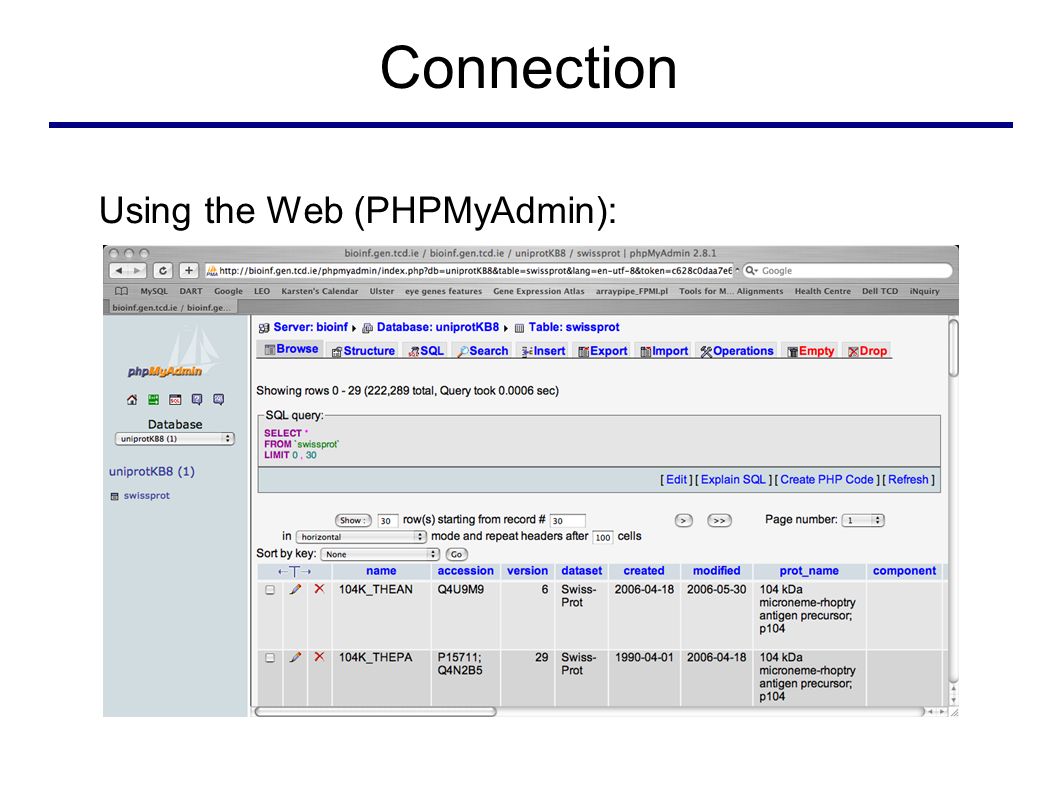Click the full texts toggle arrows in table header
This screenshot has height=793, width=1058.
click(295, 571)
